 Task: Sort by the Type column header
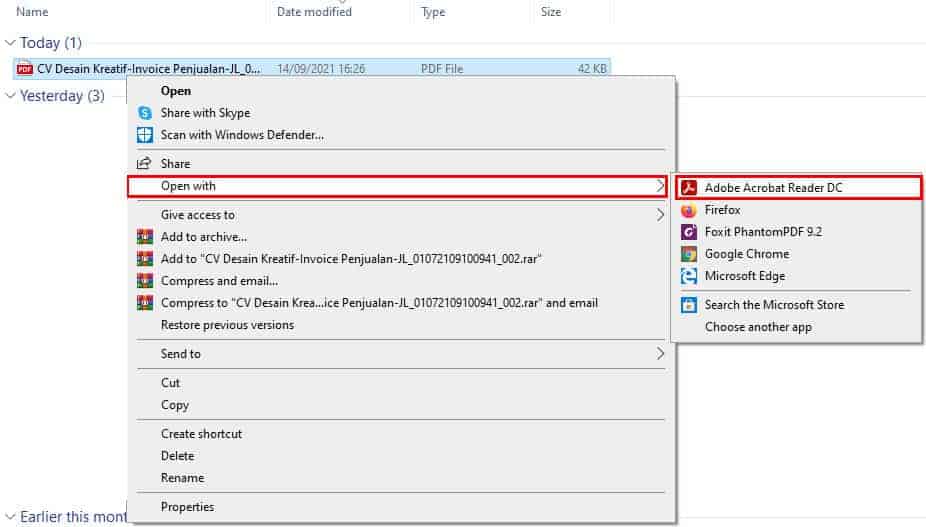pos(433,12)
